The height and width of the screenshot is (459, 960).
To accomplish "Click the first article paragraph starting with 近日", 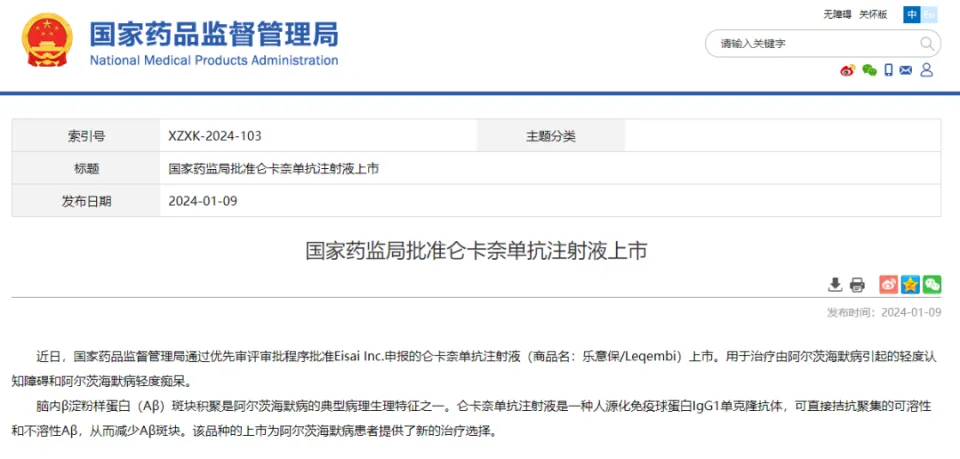I will pos(474,368).
